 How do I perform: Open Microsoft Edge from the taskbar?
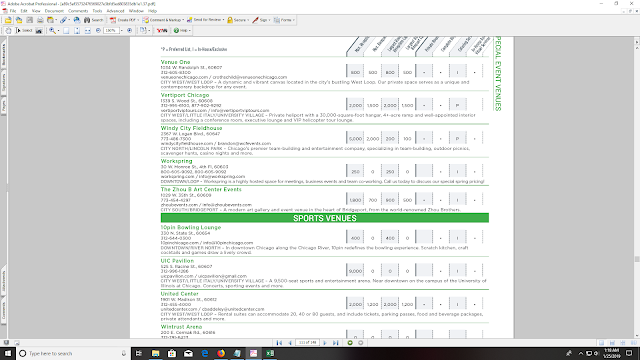pyautogui.click(x=204, y=353)
